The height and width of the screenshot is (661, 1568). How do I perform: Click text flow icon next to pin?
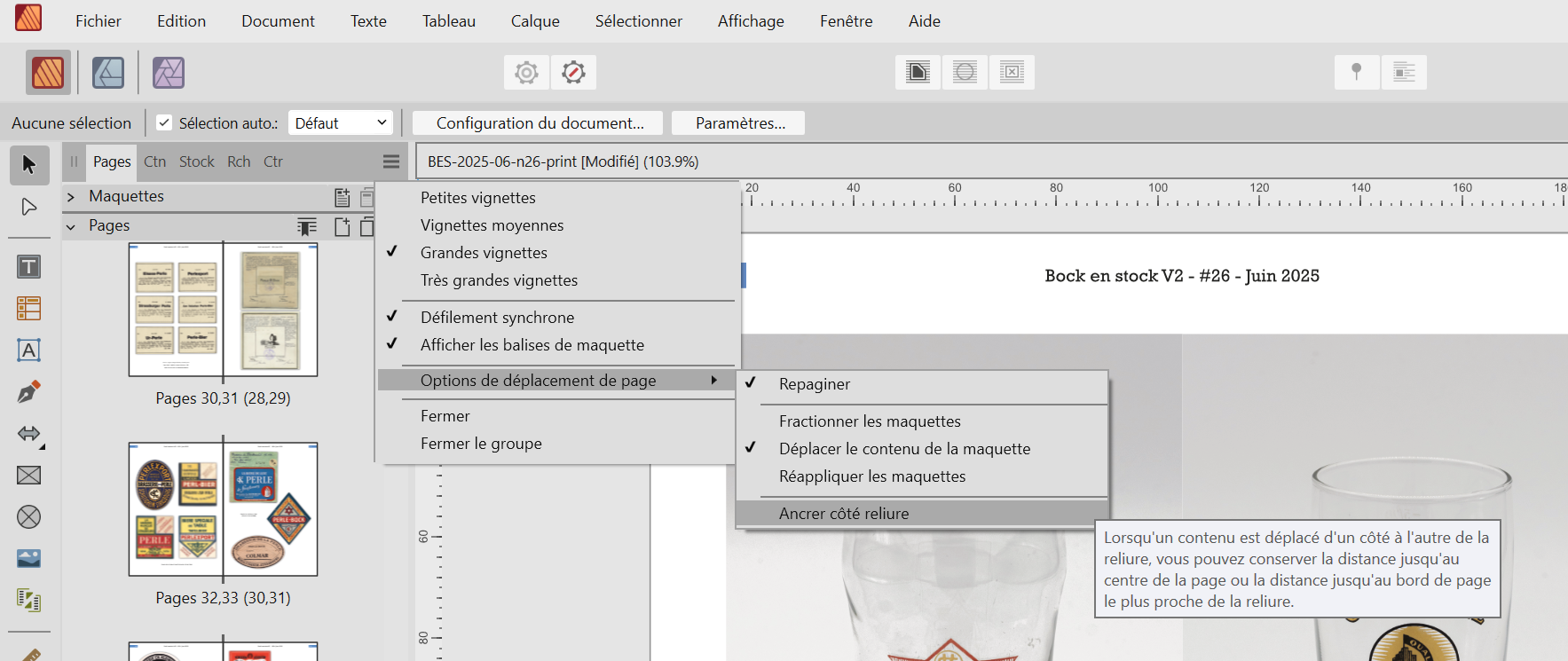pyautogui.click(x=1404, y=72)
